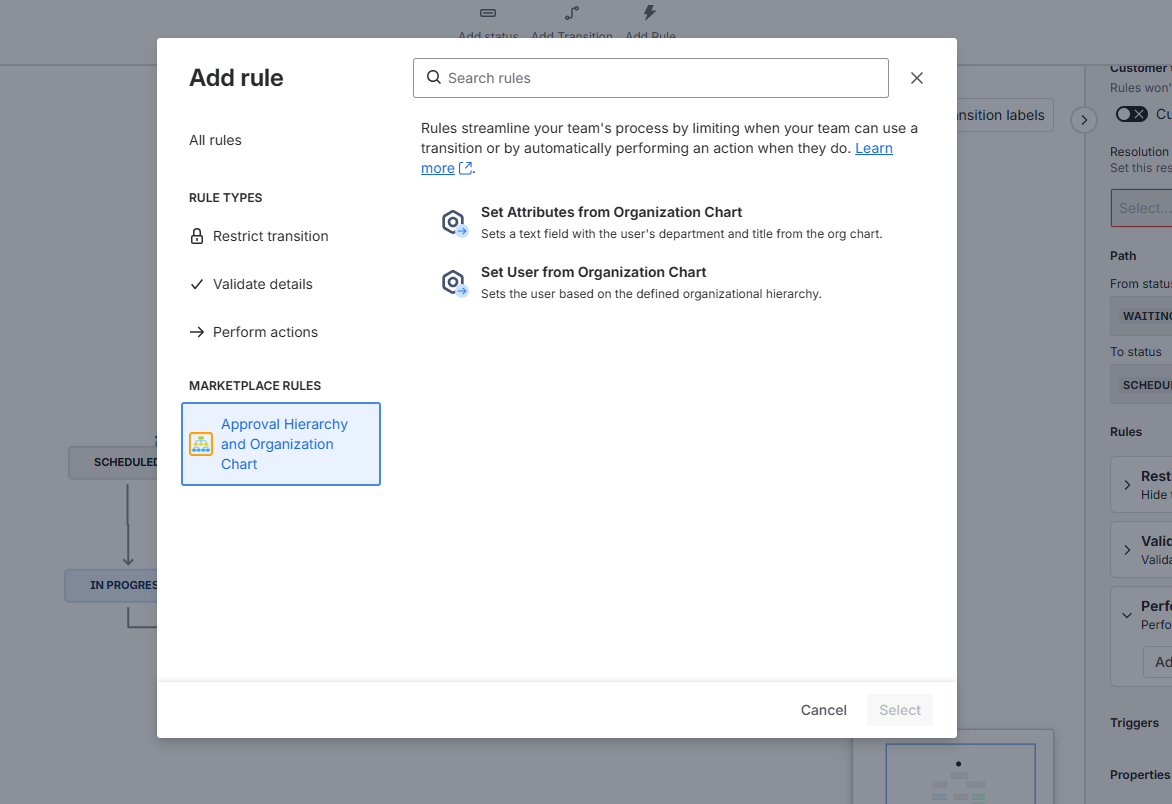Click the Set Attributes from Organization Chart hexagon icon
1172x804 pixels.
(x=453, y=224)
